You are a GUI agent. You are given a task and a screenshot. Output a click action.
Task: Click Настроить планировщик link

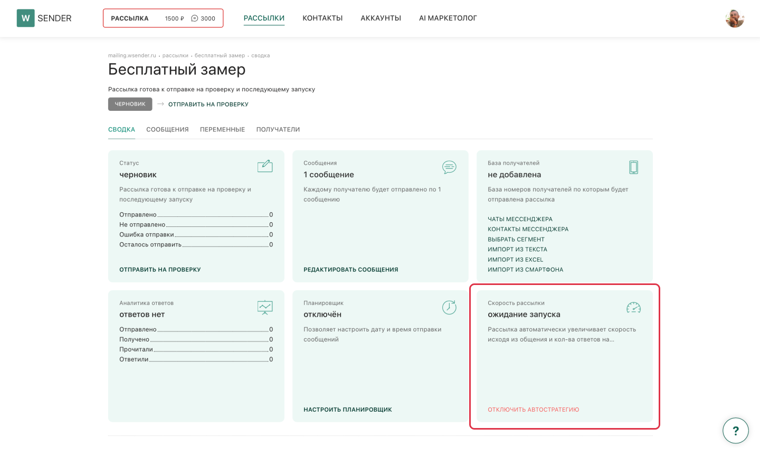348,409
